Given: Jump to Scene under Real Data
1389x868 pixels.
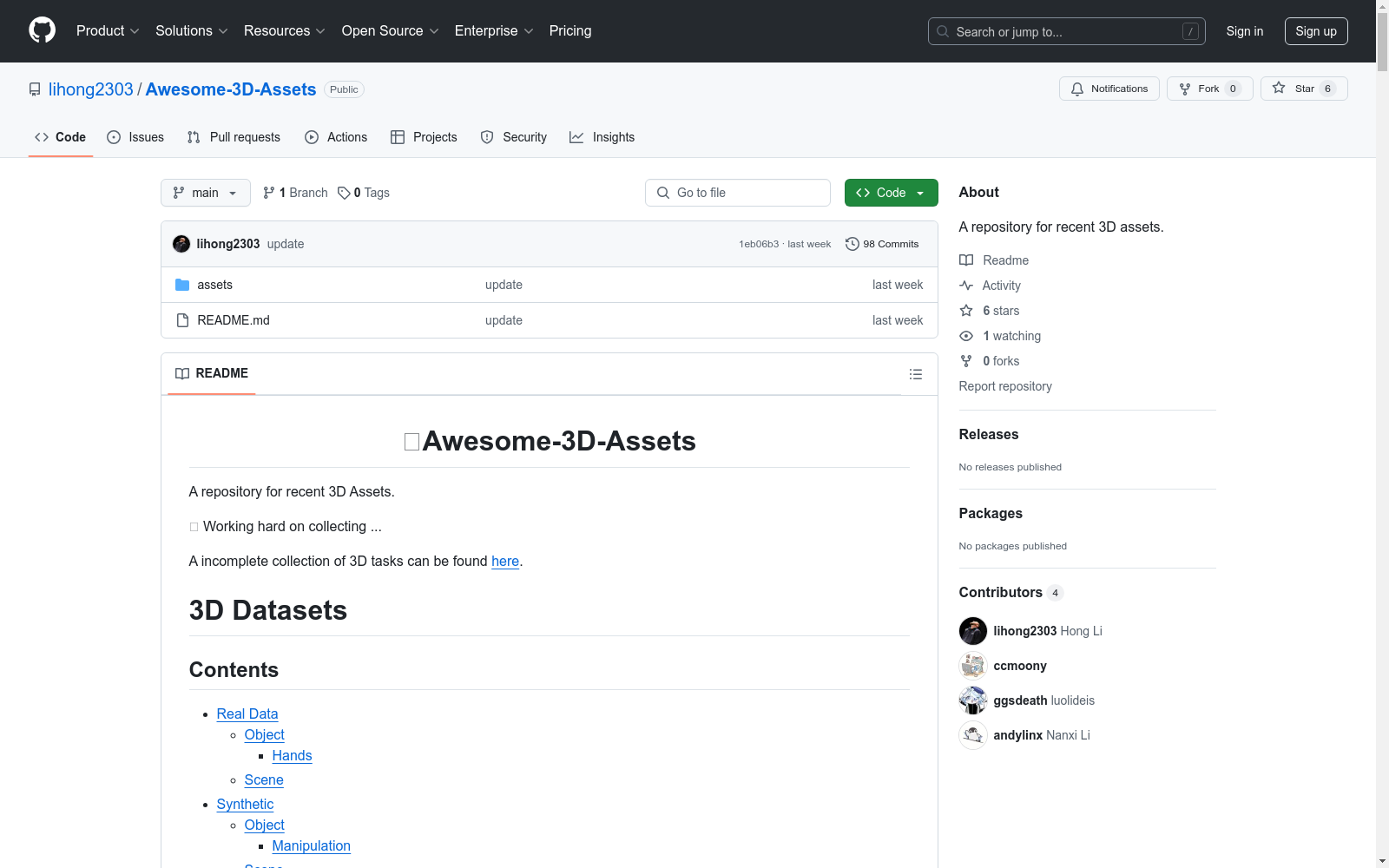Looking at the screenshot, I should pos(264,779).
